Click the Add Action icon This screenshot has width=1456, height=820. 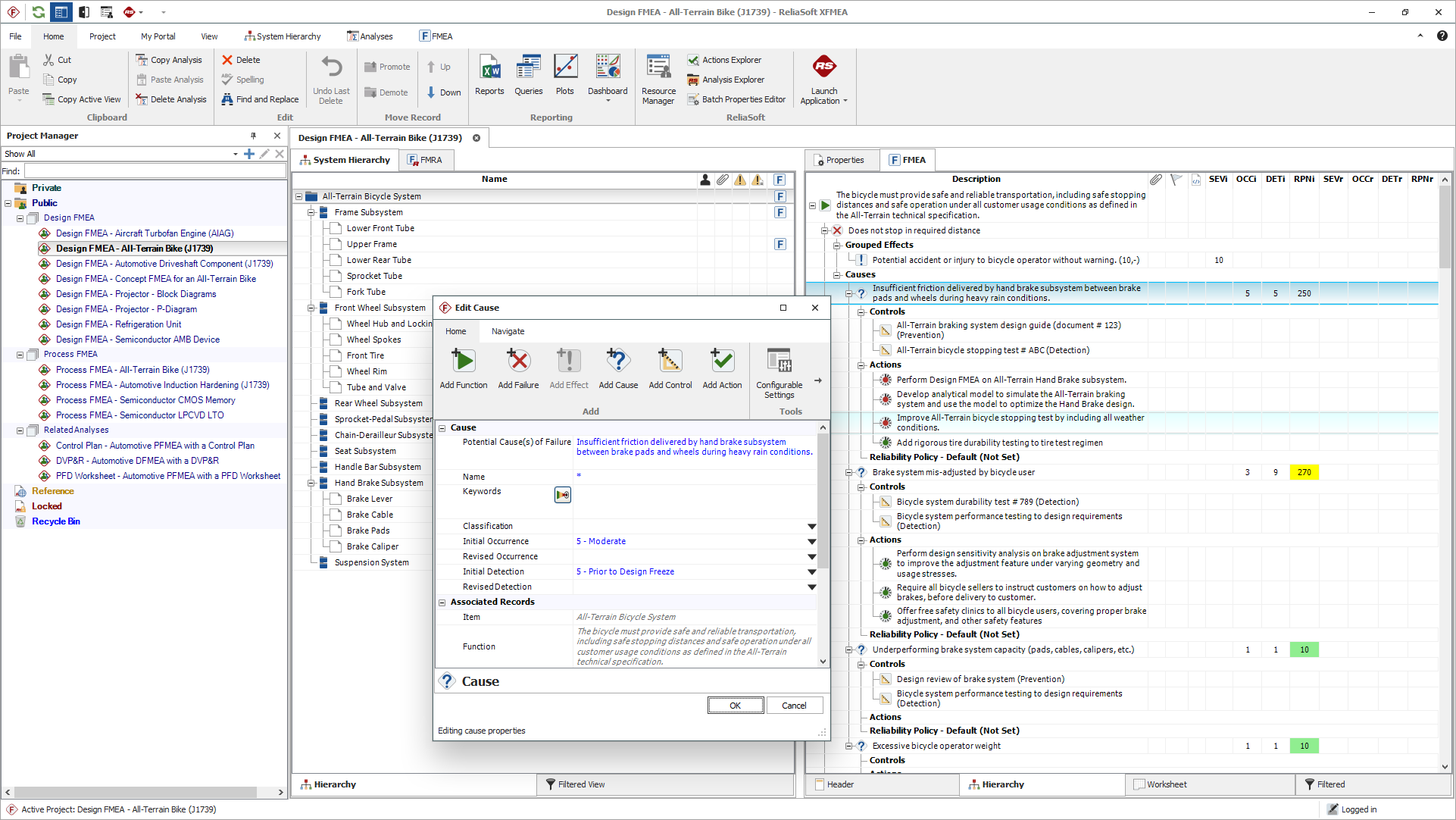pos(721,361)
